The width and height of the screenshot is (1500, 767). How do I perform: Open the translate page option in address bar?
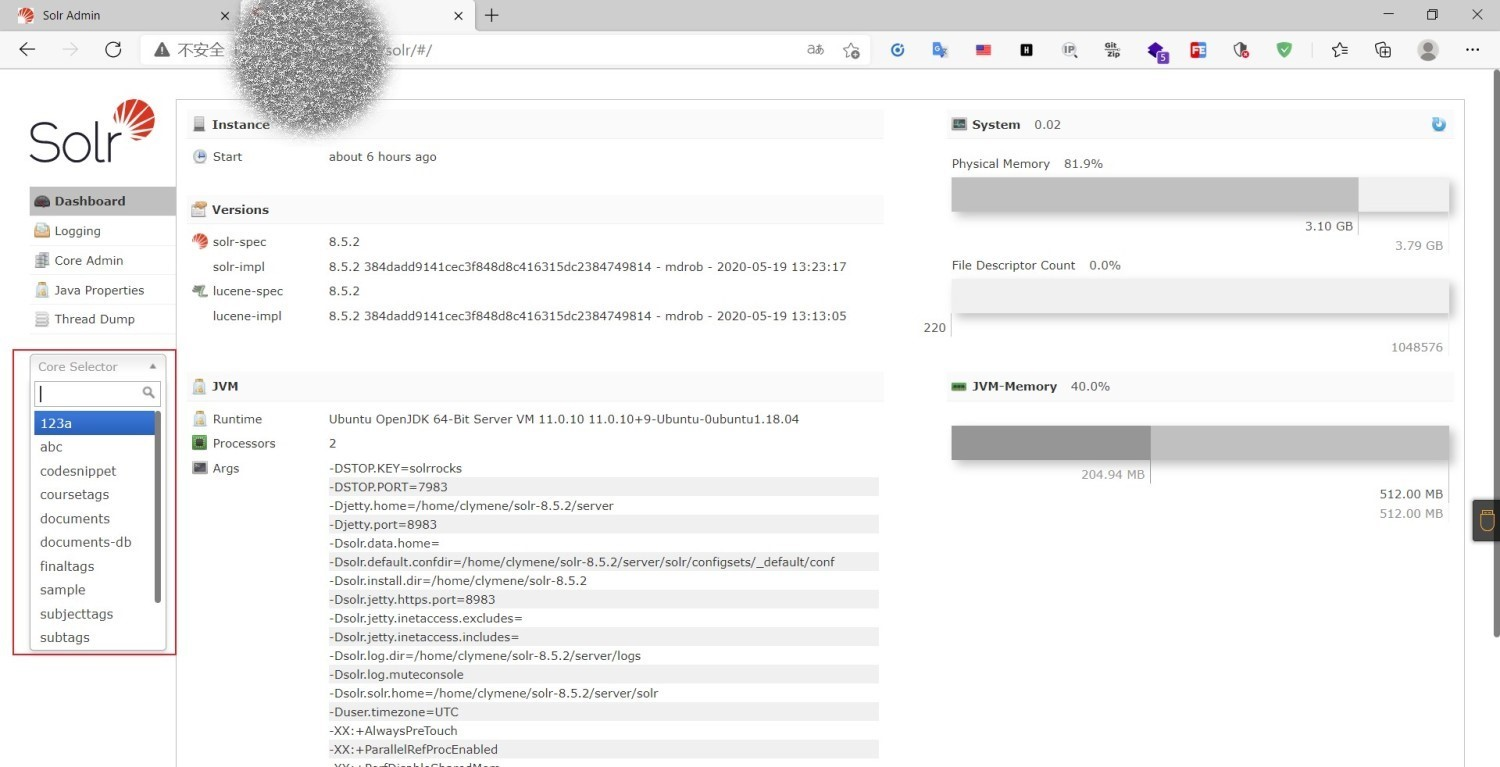[815, 50]
